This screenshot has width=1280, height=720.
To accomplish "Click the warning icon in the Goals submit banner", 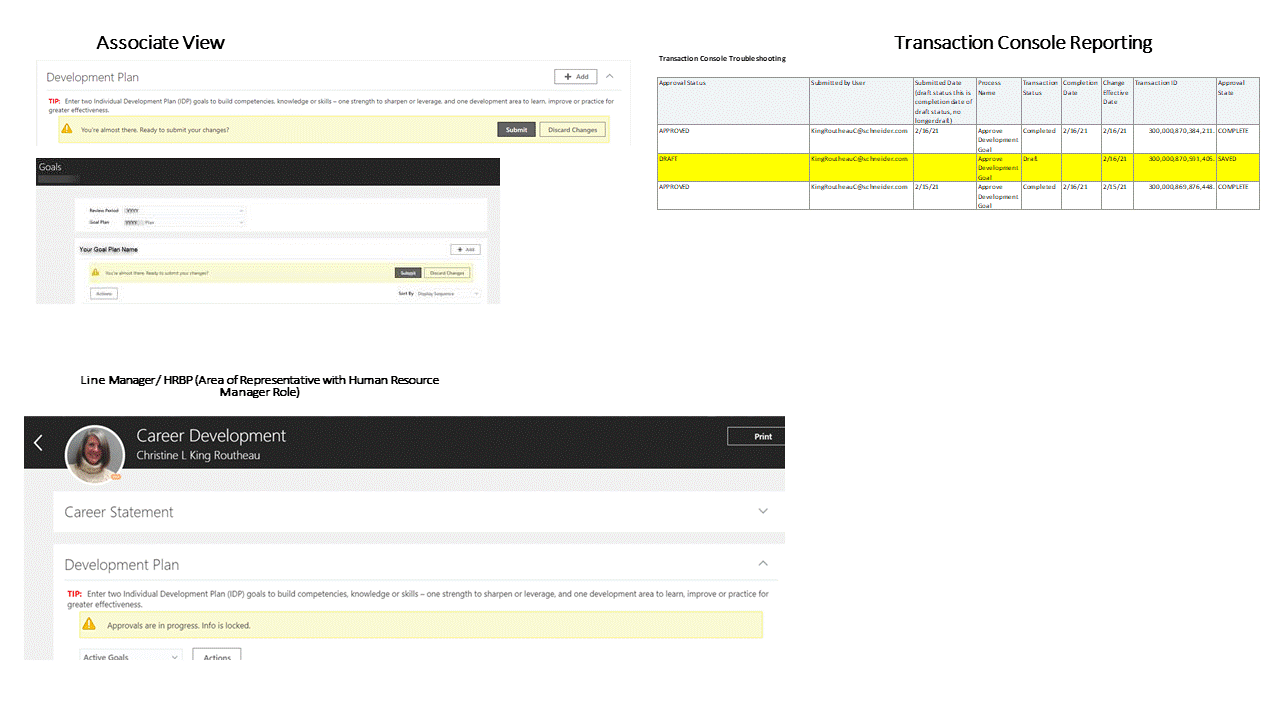I will point(96,272).
